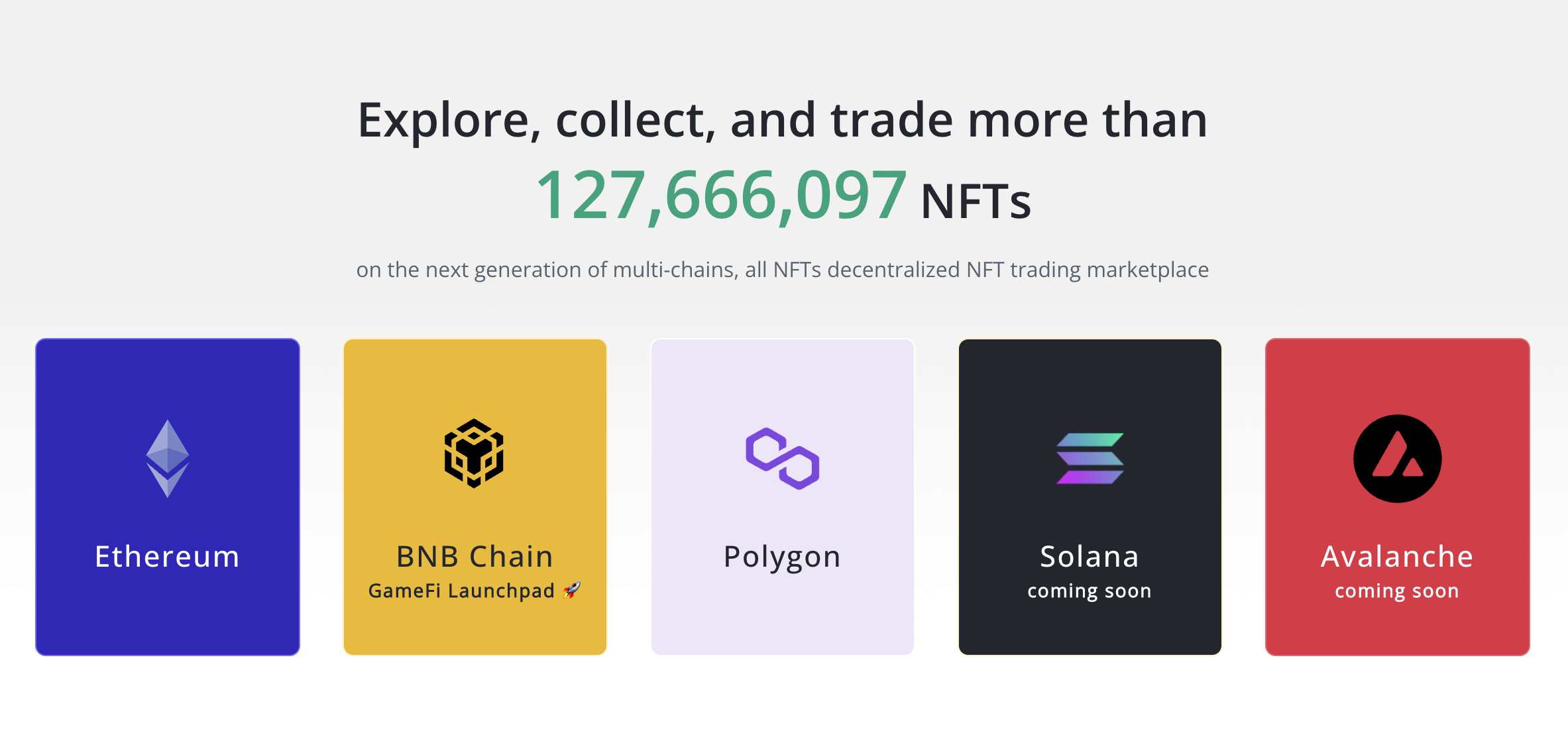Image resolution: width=1568 pixels, height=745 pixels.
Task: Select the Solana title text
Action: pyautogui.click(x=1090, y=557)
